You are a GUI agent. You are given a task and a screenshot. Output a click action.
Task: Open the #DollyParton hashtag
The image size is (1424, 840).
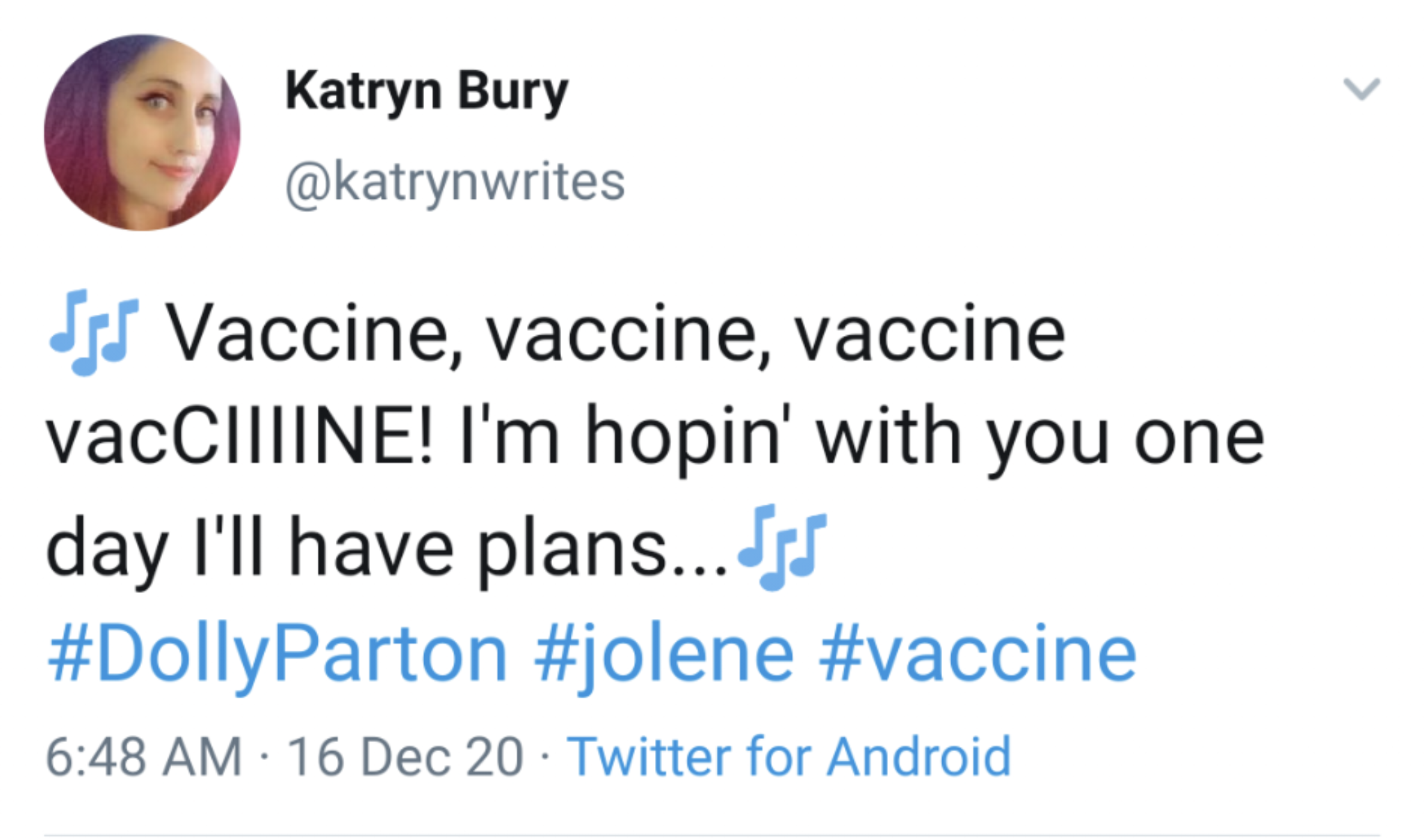(x=277, y=654)
